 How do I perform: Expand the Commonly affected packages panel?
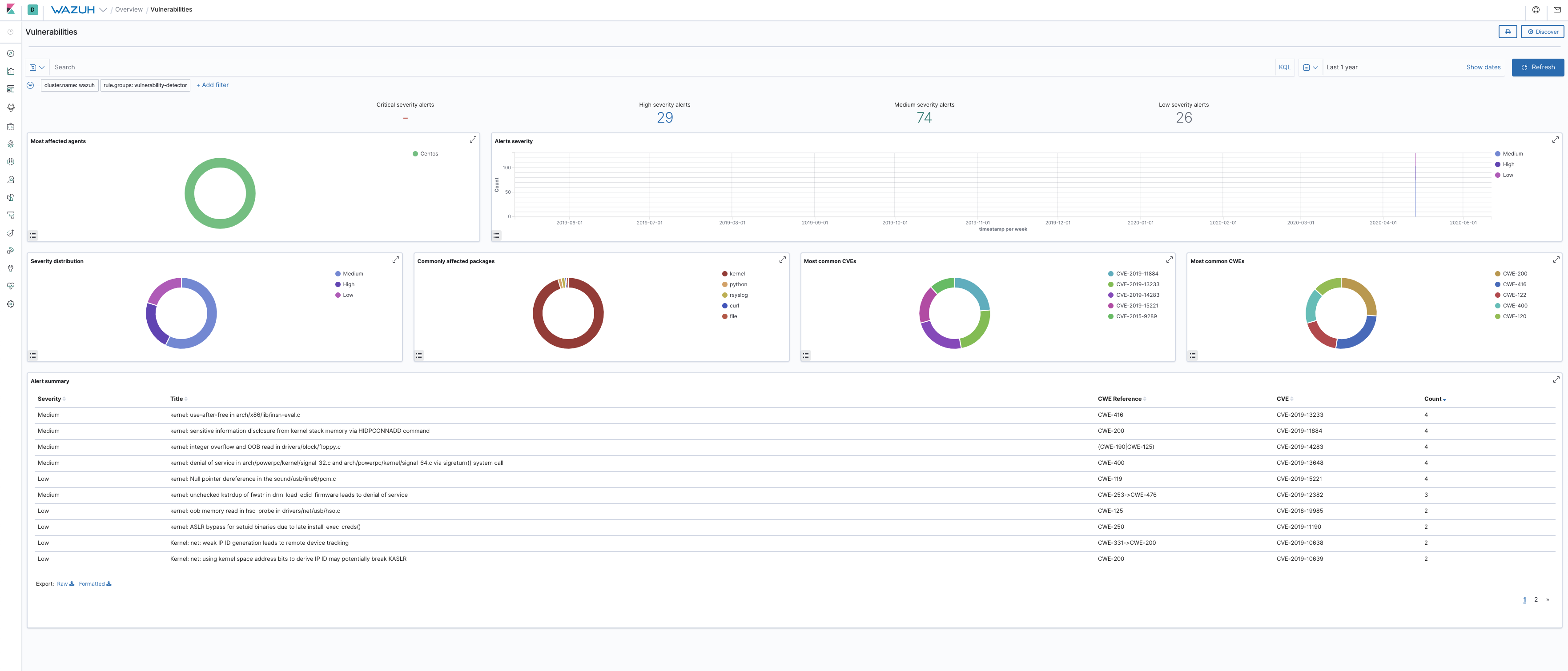click(782, 260)
